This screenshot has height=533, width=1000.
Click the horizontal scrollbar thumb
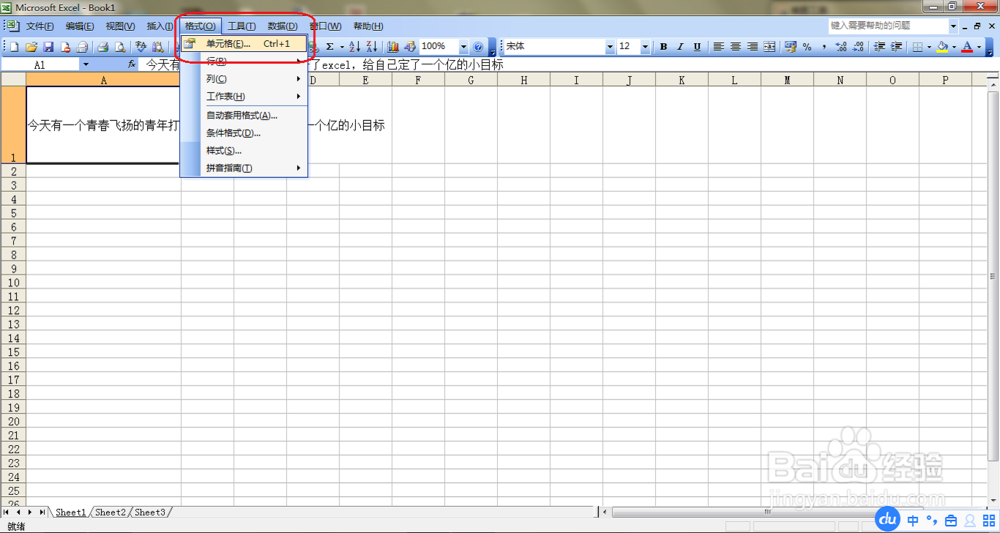click(768, 512)
